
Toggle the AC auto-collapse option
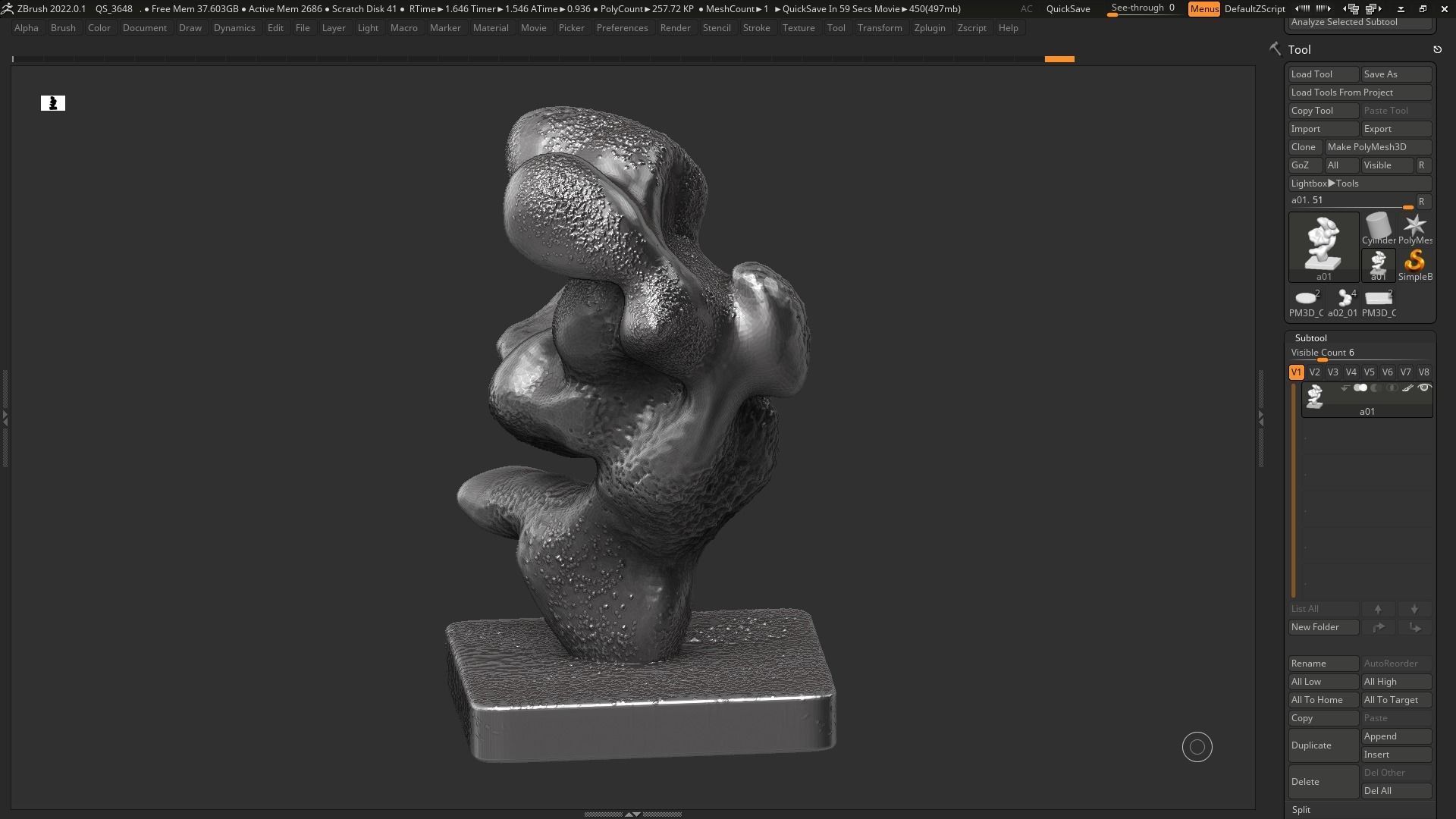(x=1026, y=9)
